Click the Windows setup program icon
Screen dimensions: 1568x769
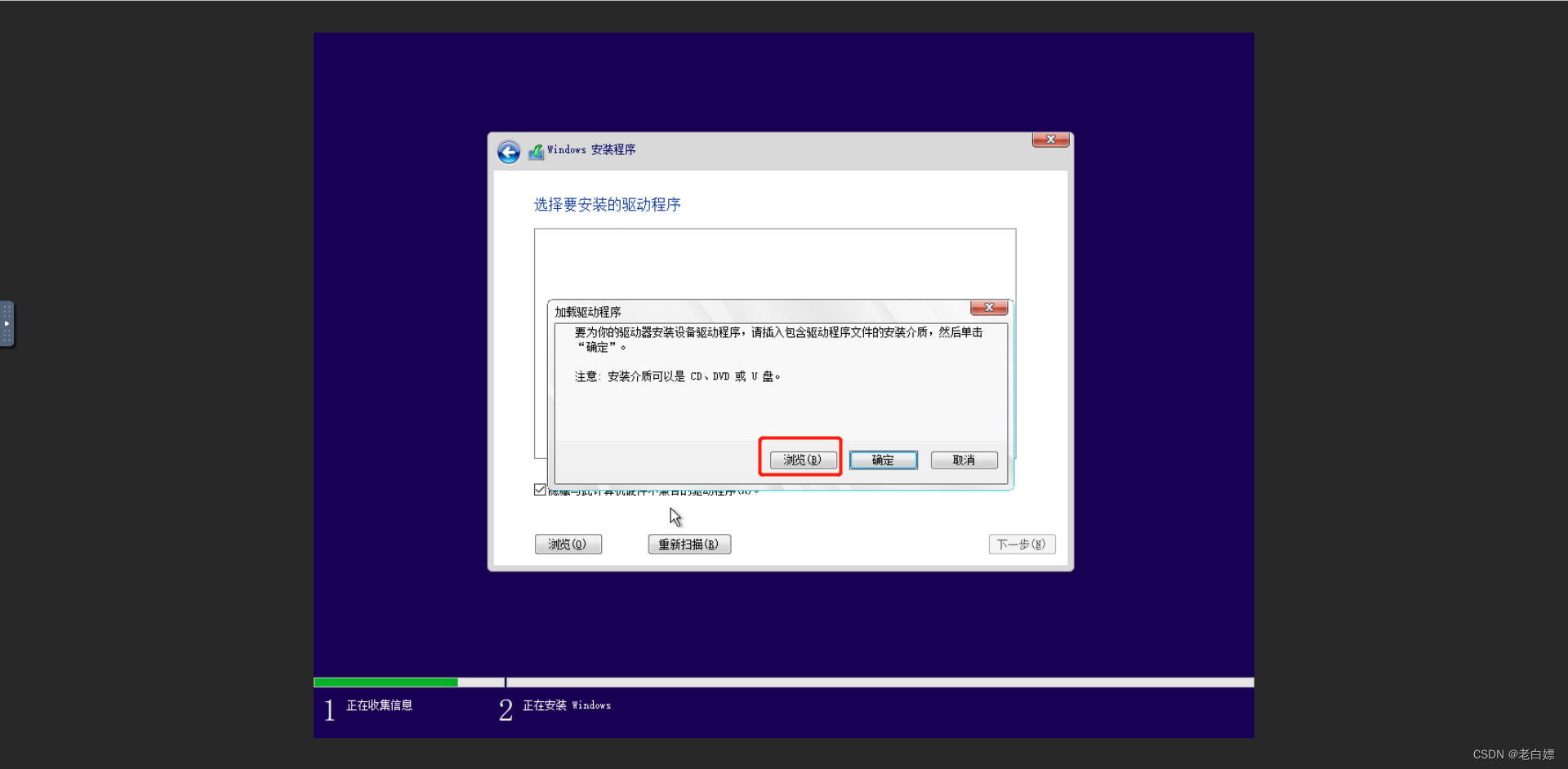536,152
